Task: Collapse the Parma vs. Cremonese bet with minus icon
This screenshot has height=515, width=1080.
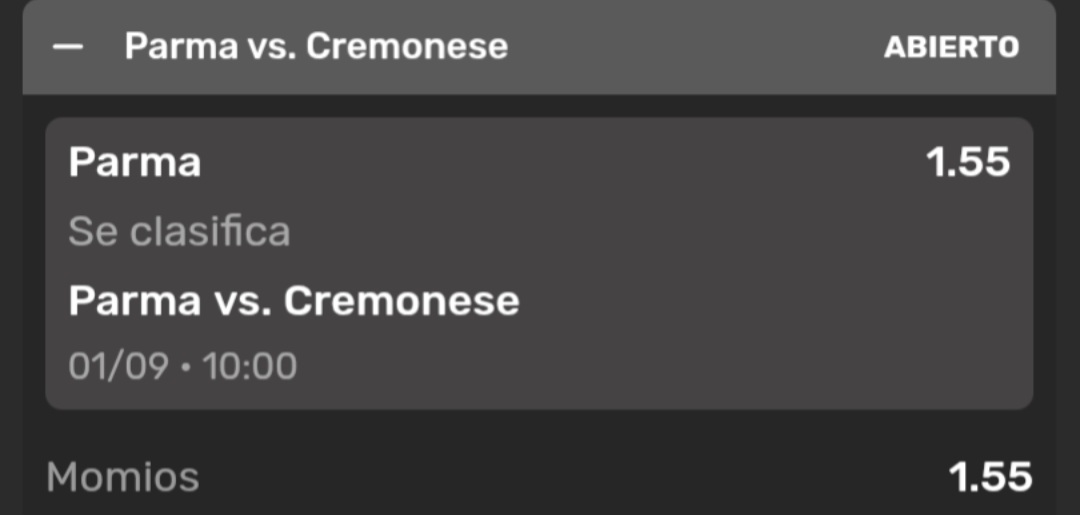Action: pos(68,47)
